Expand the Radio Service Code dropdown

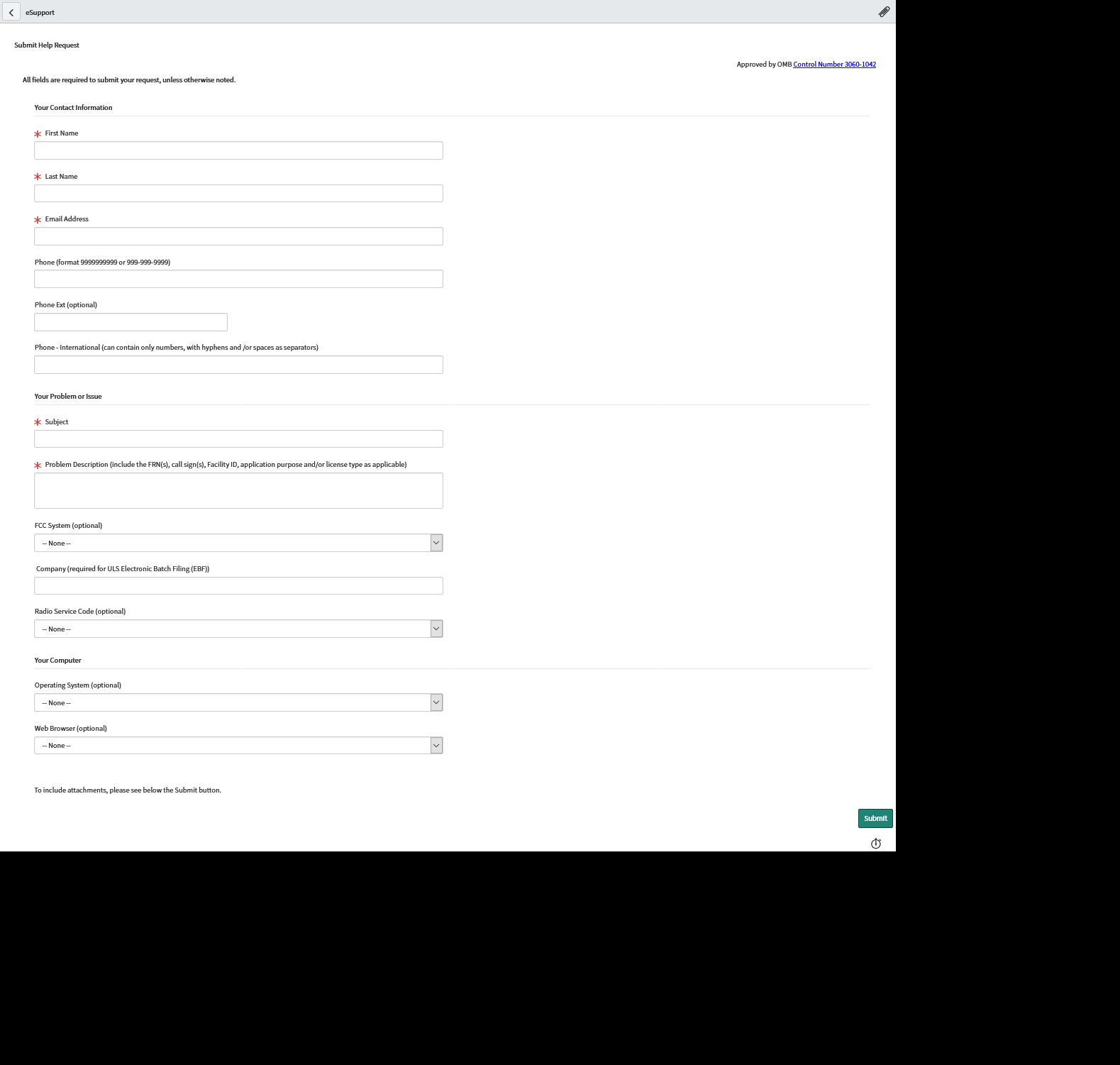(x=238, y=629)
